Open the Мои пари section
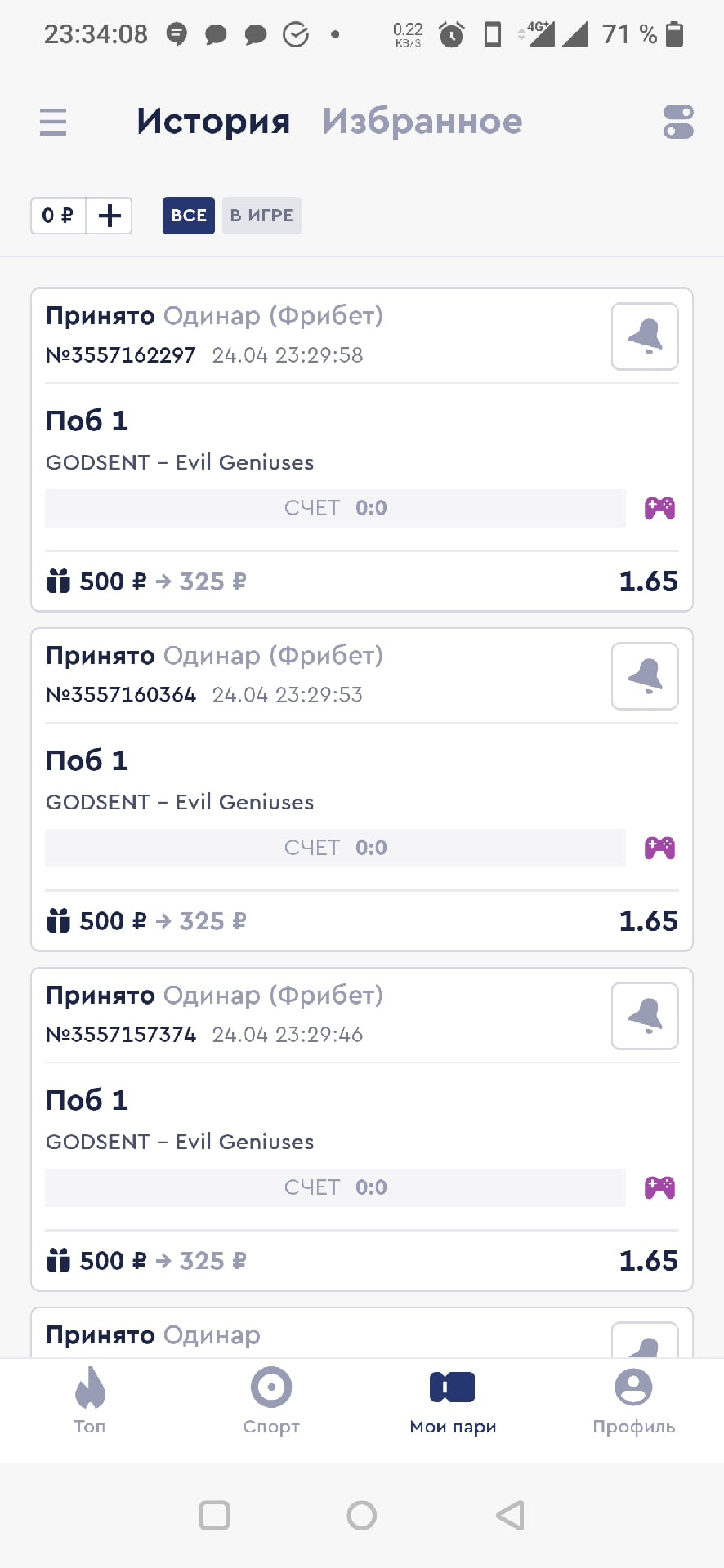Image resolution: width=724 pixels, height=1568 pixels. (x=453, y=1401)
